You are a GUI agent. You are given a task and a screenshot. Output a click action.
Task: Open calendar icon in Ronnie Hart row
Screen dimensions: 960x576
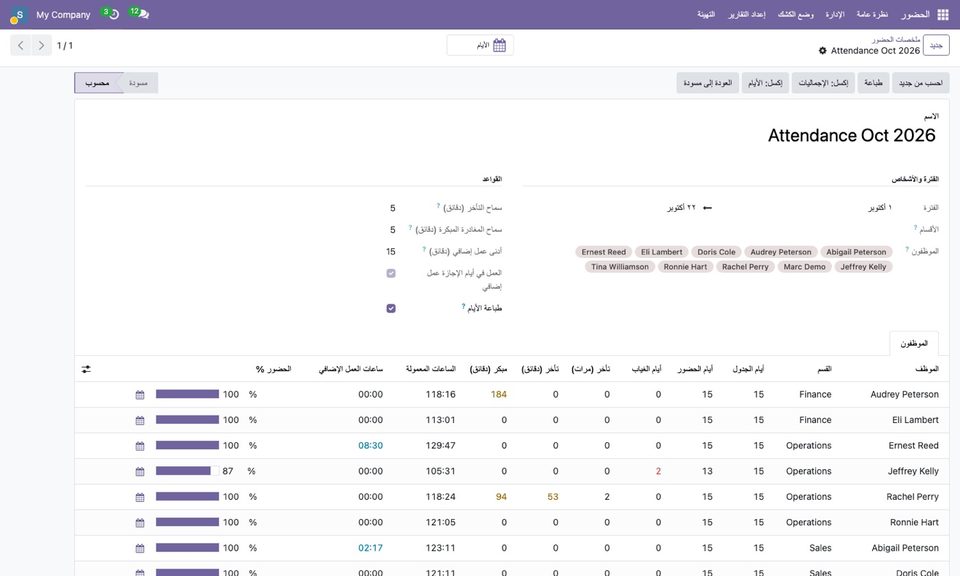(x=140, y=523)
